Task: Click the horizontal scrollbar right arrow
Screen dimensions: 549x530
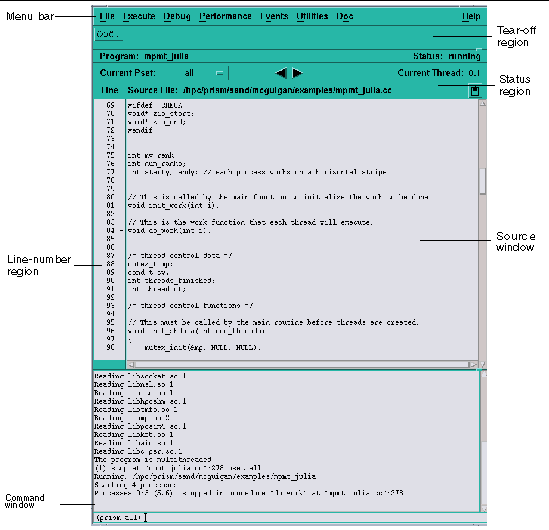Action: point(473,364)
